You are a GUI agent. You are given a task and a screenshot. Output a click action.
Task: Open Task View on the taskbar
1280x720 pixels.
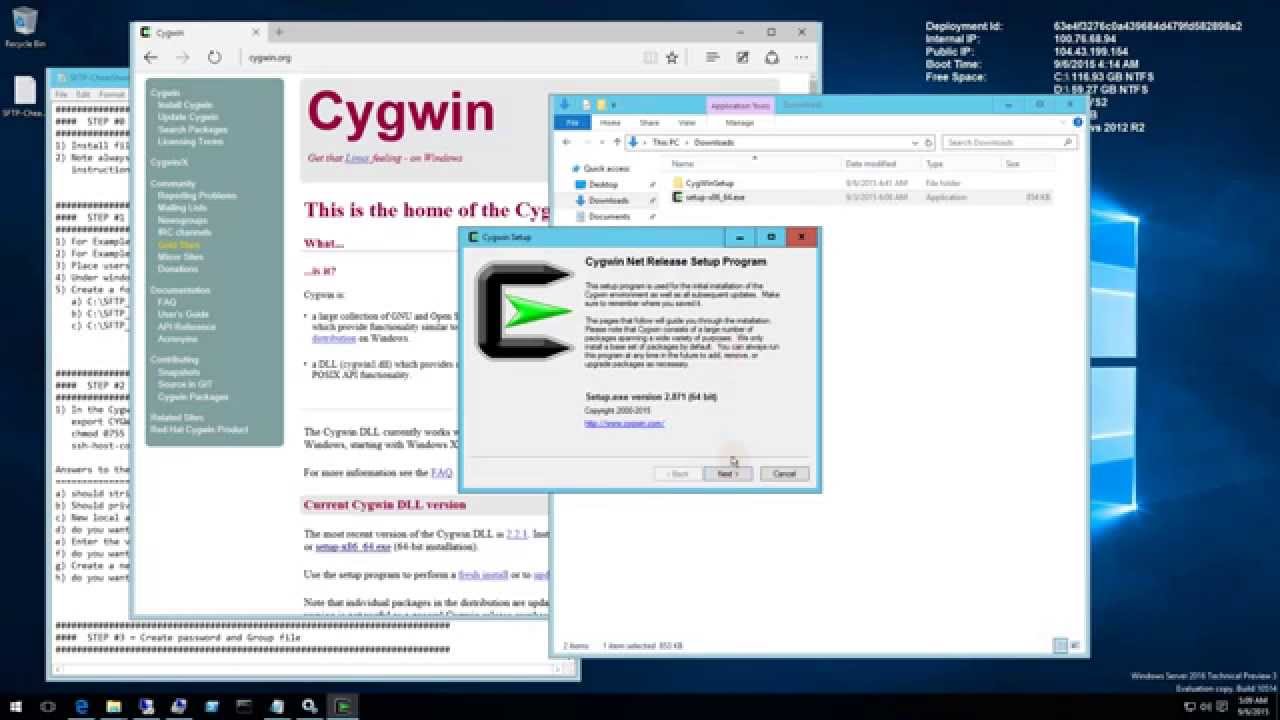point(48,706)
